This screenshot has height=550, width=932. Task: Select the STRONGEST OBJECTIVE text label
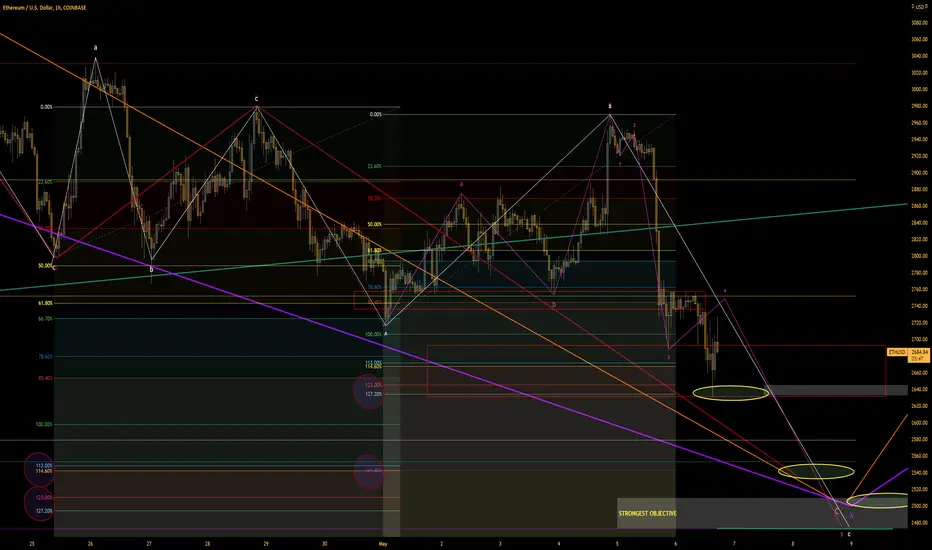coord(647,513)
